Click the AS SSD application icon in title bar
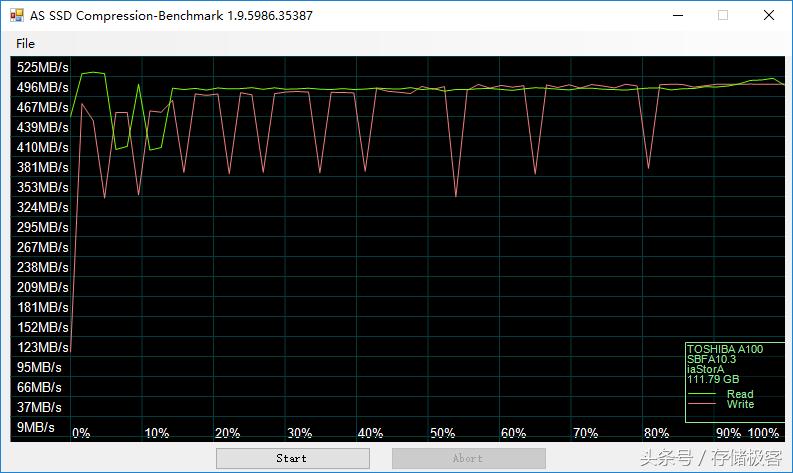 pos(17,15)
